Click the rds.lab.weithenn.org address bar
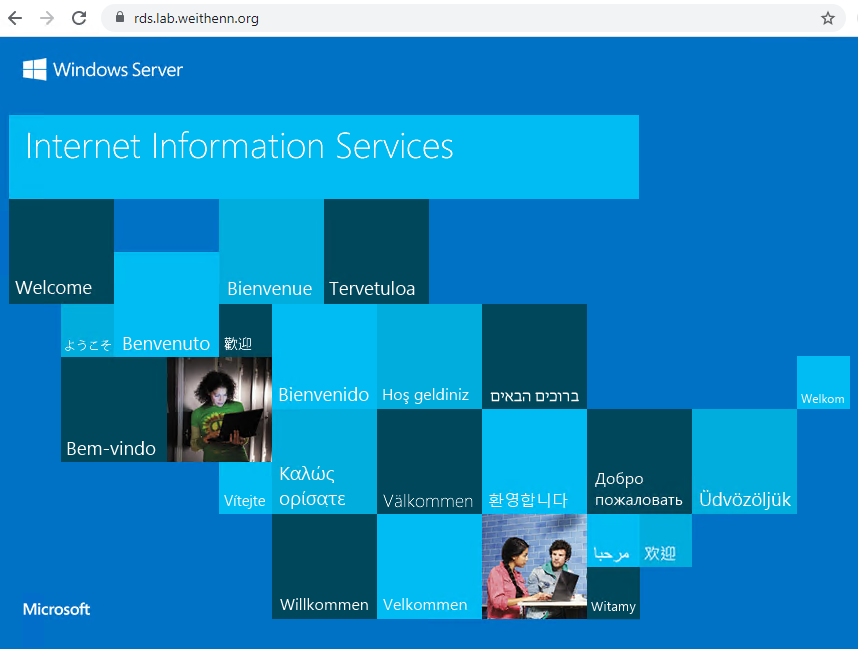This screenshot has width=858, height=649. pos(473,18)
